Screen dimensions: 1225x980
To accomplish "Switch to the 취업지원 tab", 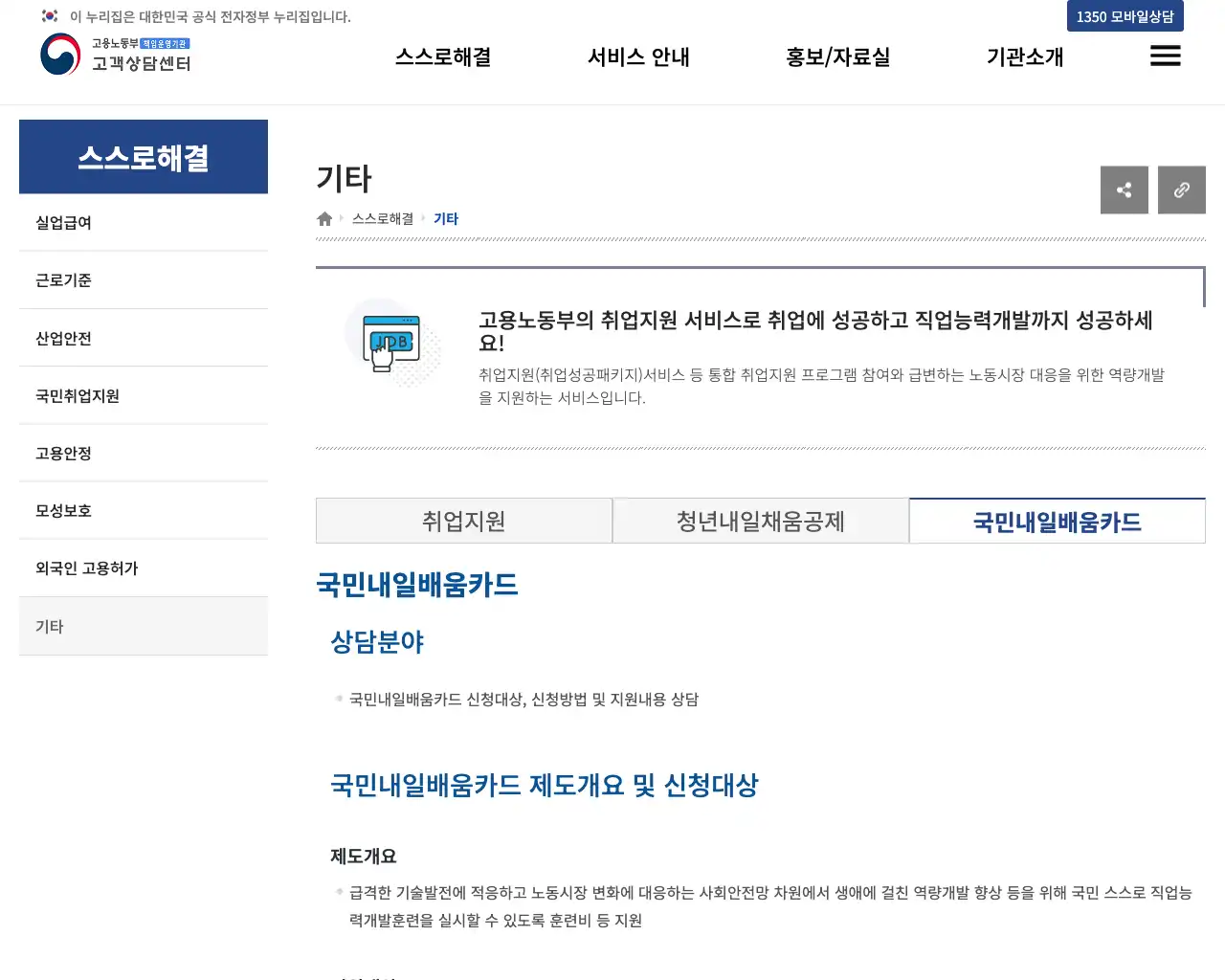I will pyautogui.click(x=464, y=521).
